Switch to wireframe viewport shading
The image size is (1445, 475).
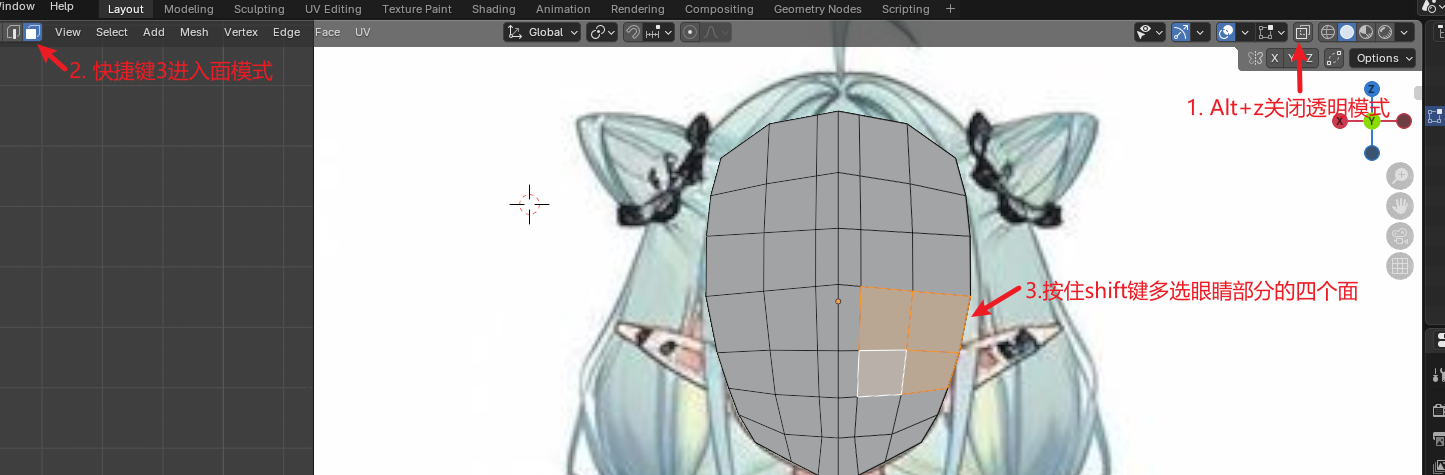[1329, 32]
